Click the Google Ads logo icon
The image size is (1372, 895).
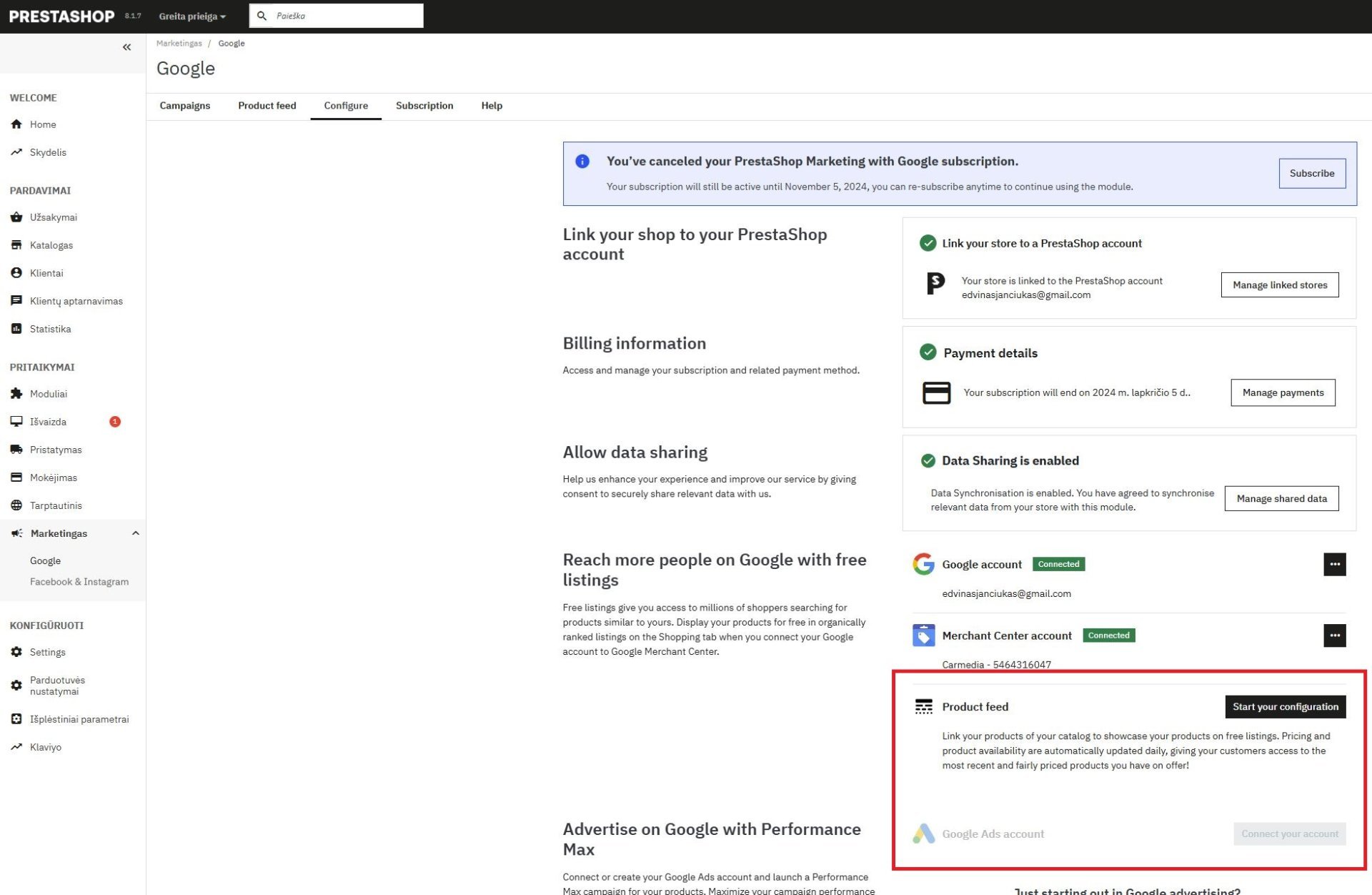click(x=923, y=834)
